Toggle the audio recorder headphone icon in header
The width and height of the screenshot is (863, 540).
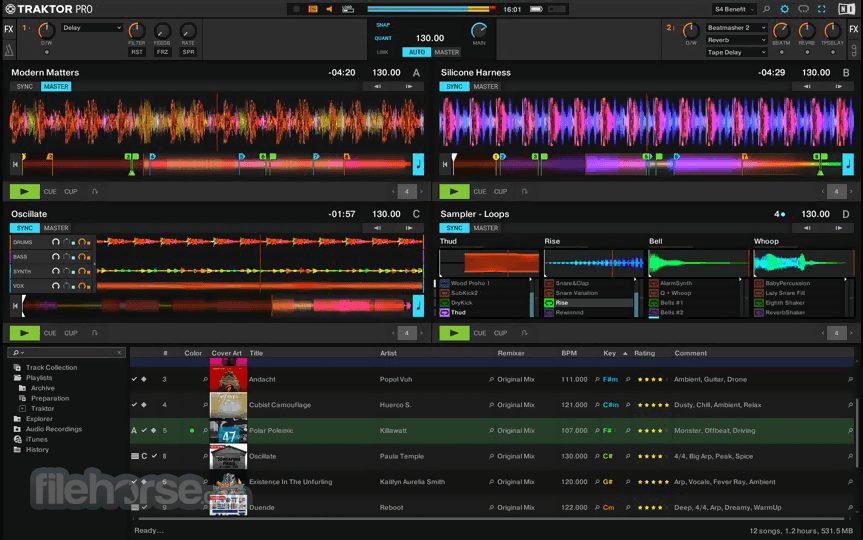803,9
